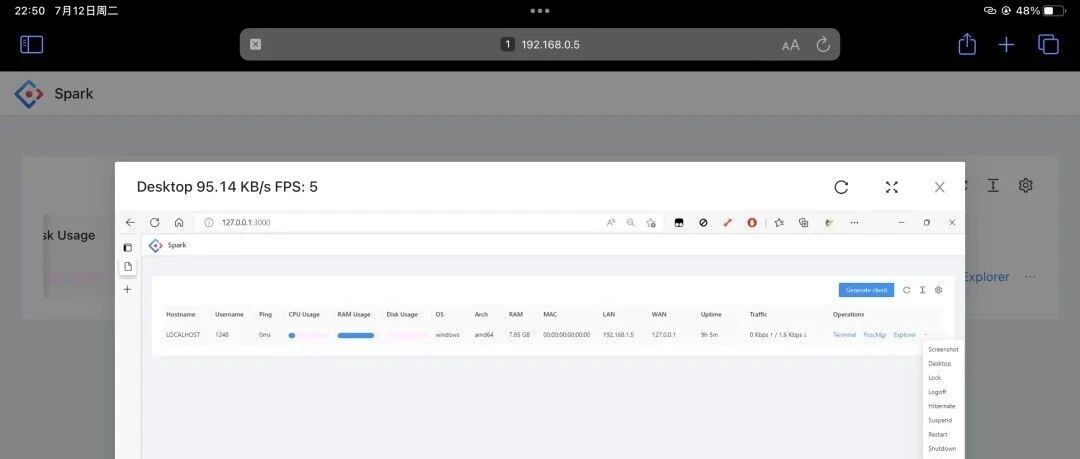Click the Hostname column header
Image resolution: width=1080 pixels, height=459 pixels.
(180, 315)
